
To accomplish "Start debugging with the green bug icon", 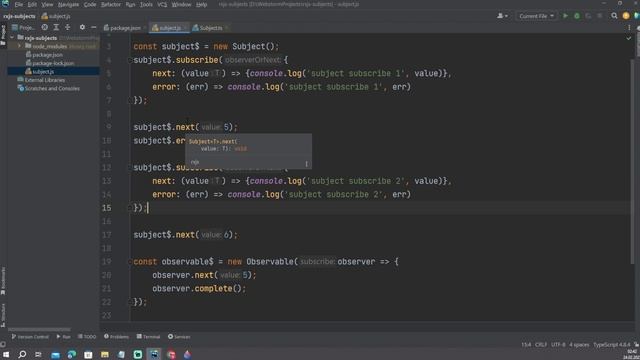I will point(577,16).
